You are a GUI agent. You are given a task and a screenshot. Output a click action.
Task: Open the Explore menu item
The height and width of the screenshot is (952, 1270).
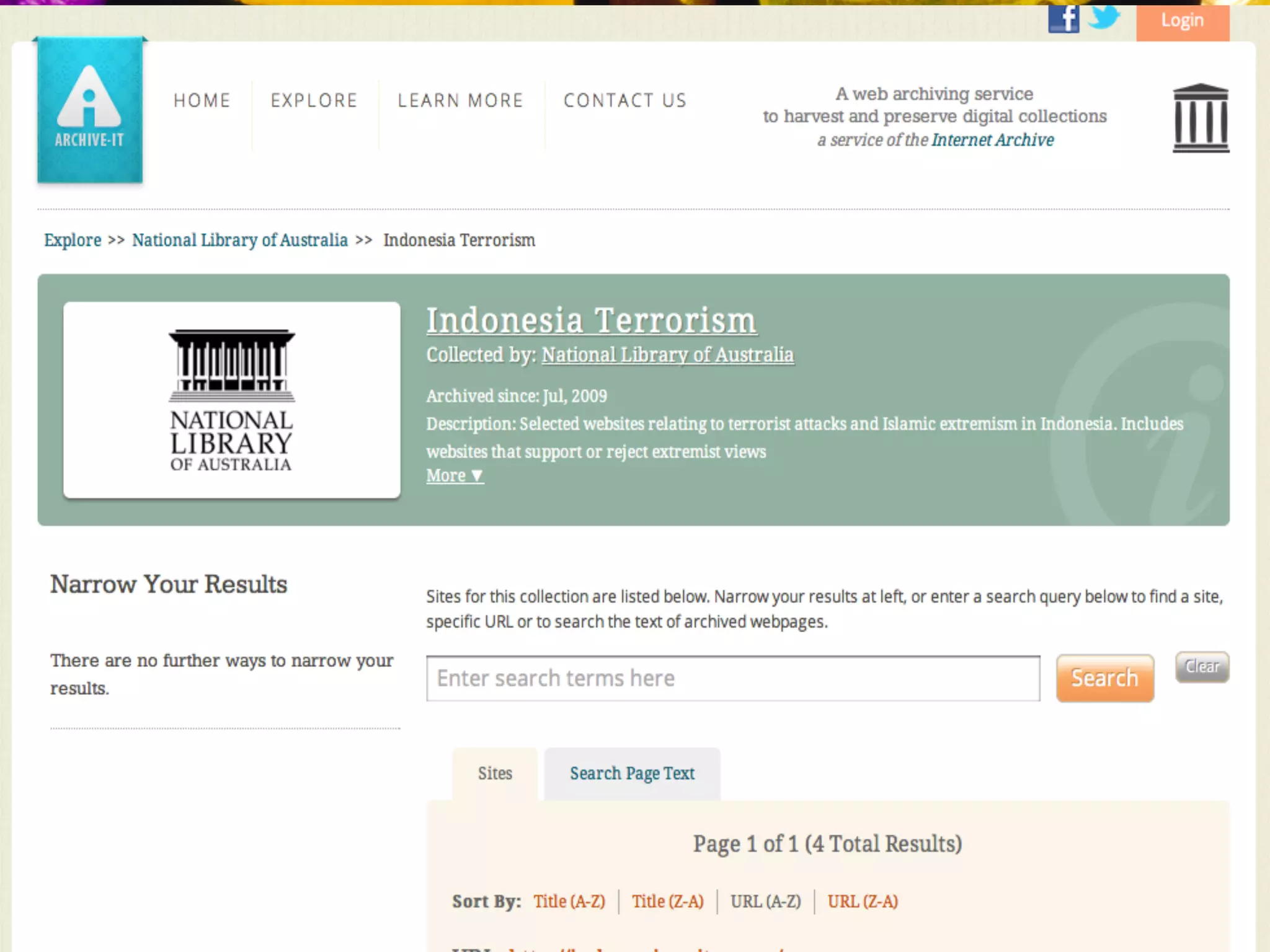(314, 100)
